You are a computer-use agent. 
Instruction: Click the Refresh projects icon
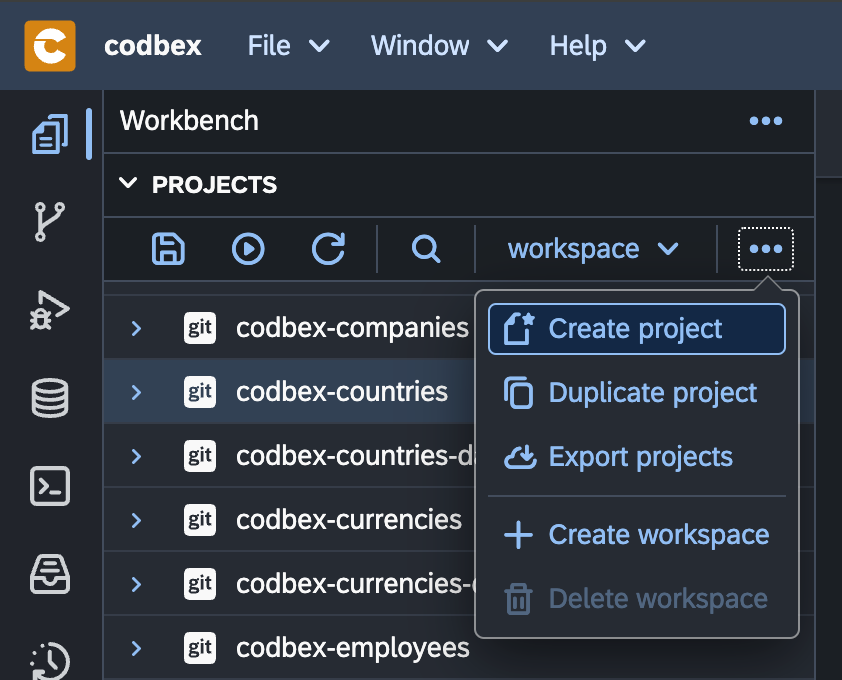[328, 249]
